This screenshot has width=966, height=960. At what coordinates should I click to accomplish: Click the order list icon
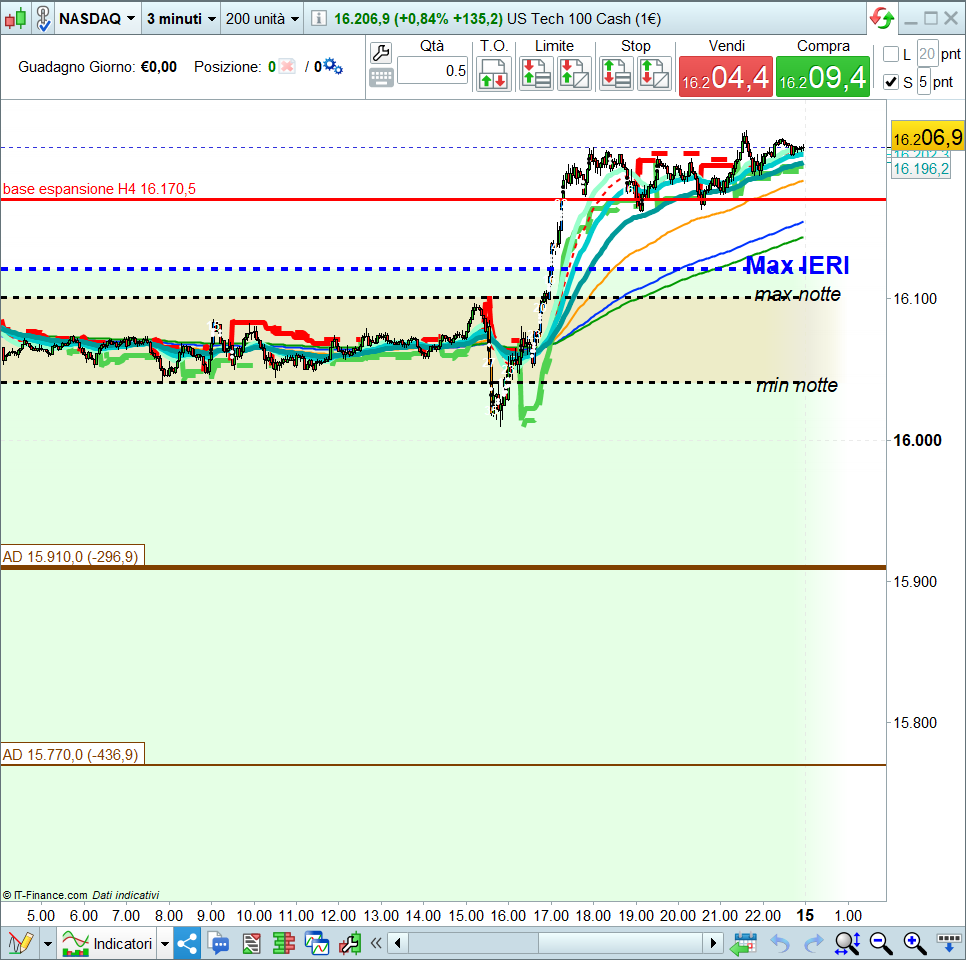pos(251,943)
